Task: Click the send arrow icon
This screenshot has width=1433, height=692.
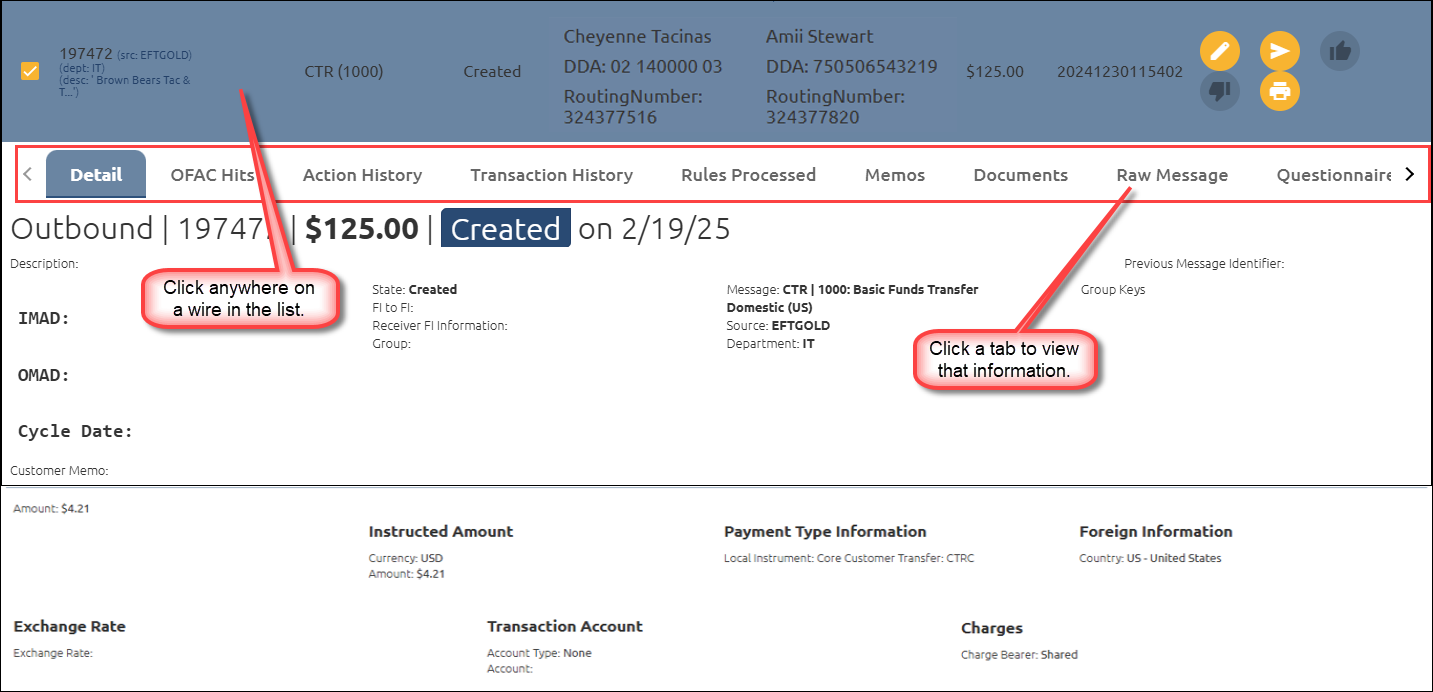Action: point(1279,51)
